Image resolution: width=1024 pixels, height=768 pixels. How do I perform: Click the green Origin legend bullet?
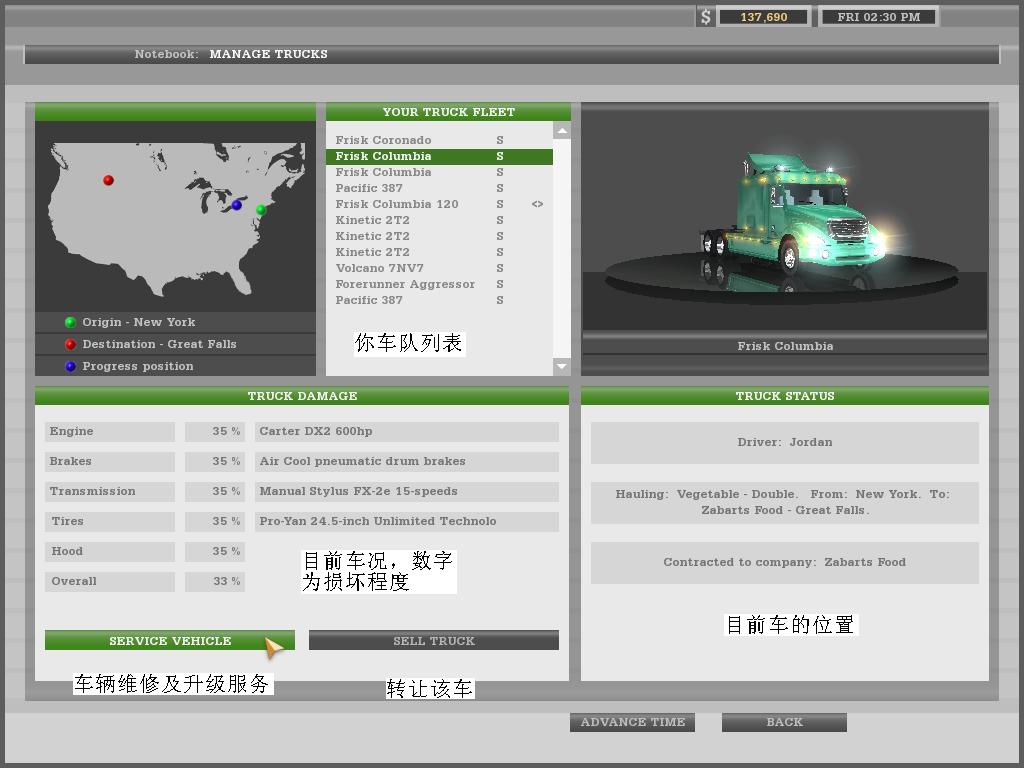(x=70, y=322)
